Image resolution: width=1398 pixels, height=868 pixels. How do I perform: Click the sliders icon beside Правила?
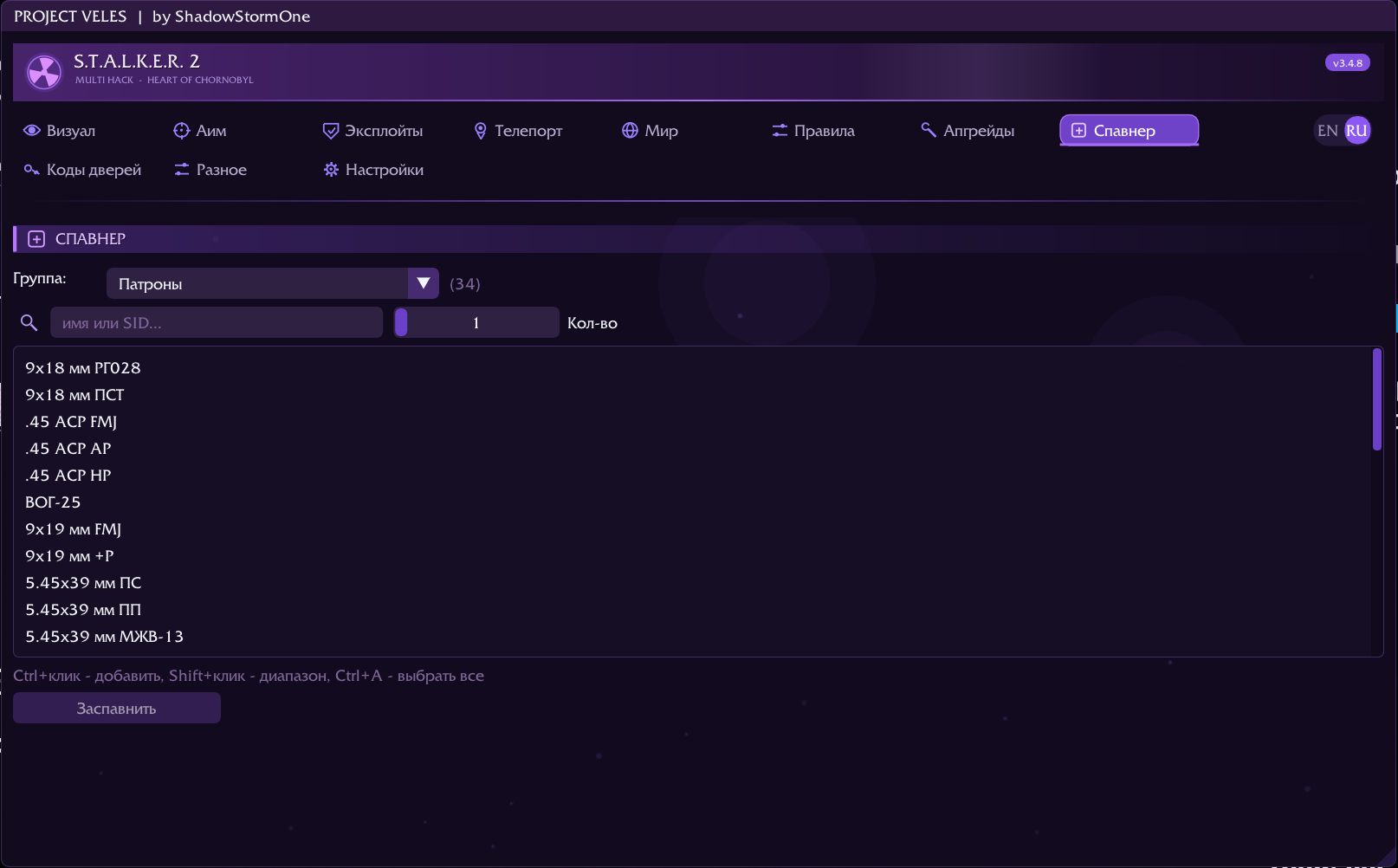click(780, 131)
